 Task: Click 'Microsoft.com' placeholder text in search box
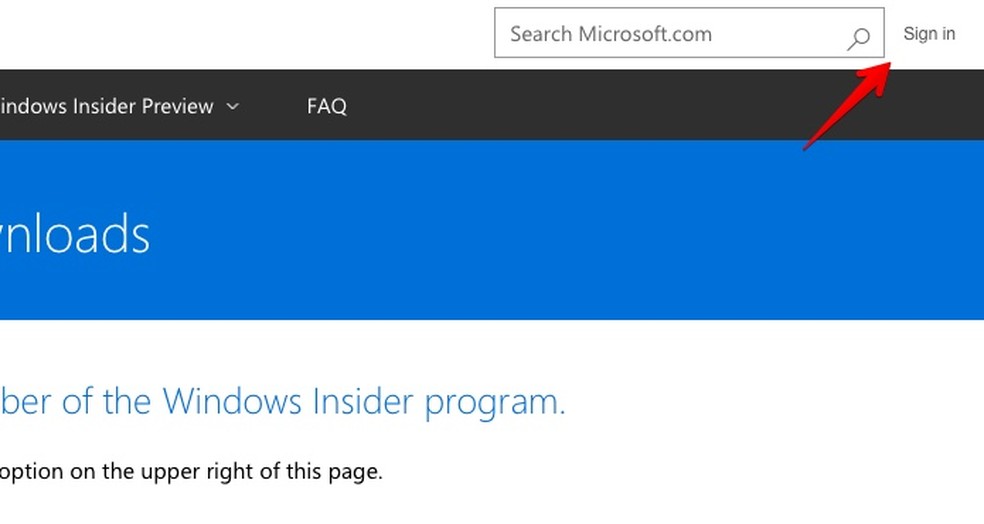645,34
